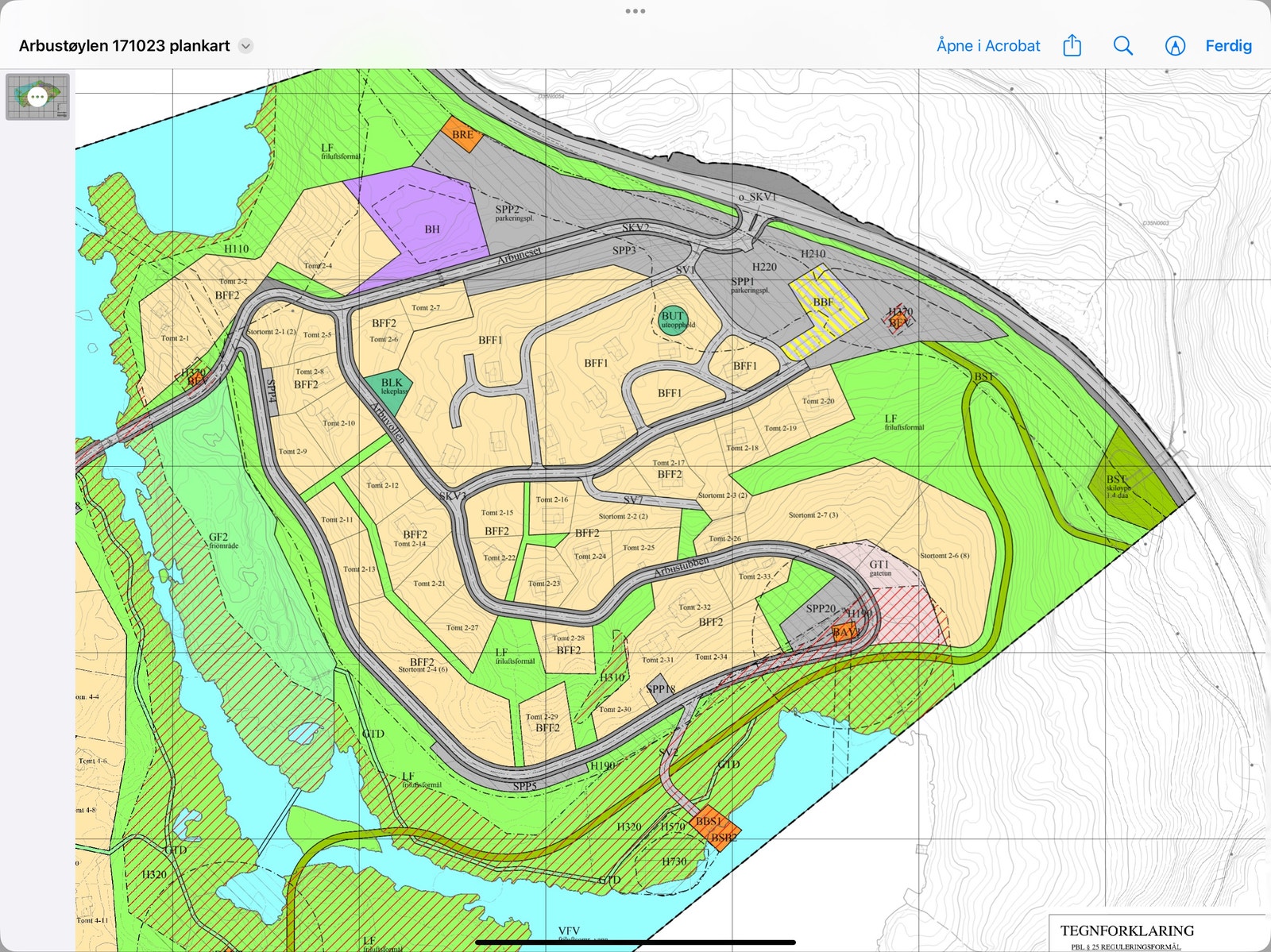Tap the Tomt 2-20 plot label

pos(818,401)
